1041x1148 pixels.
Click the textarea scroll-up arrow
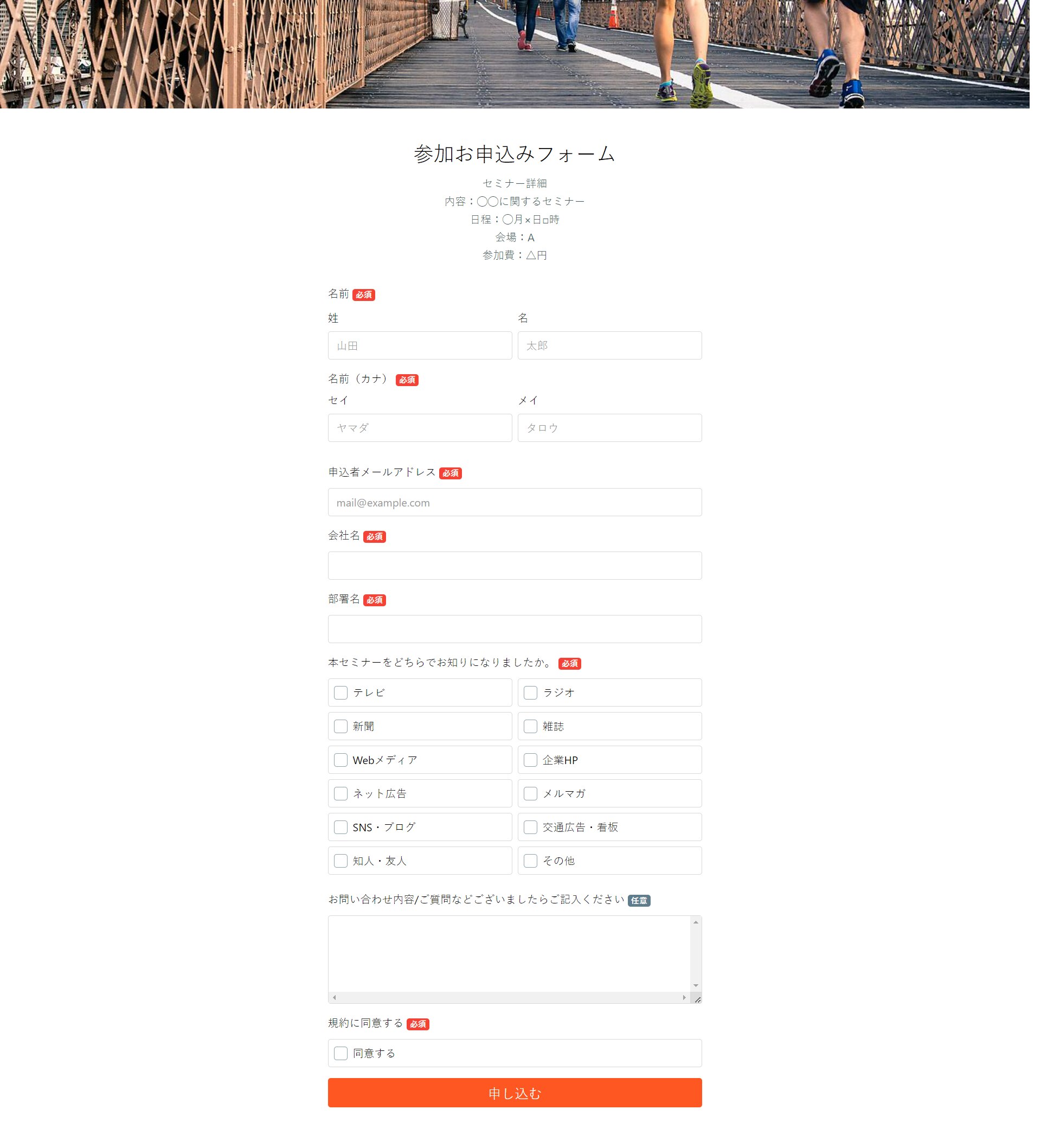[695, 922]
